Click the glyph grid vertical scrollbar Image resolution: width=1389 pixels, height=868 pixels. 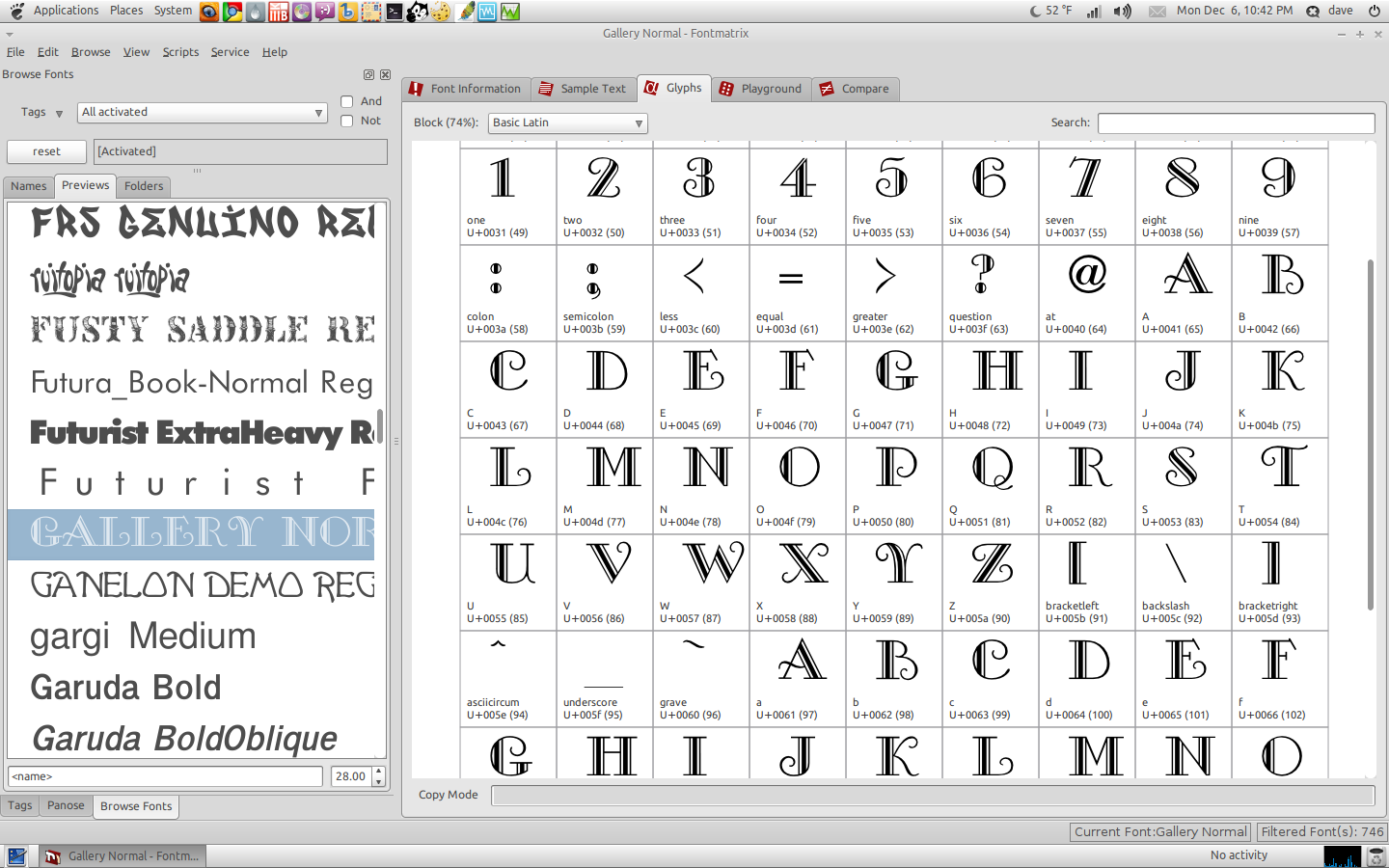[1370, 434]
